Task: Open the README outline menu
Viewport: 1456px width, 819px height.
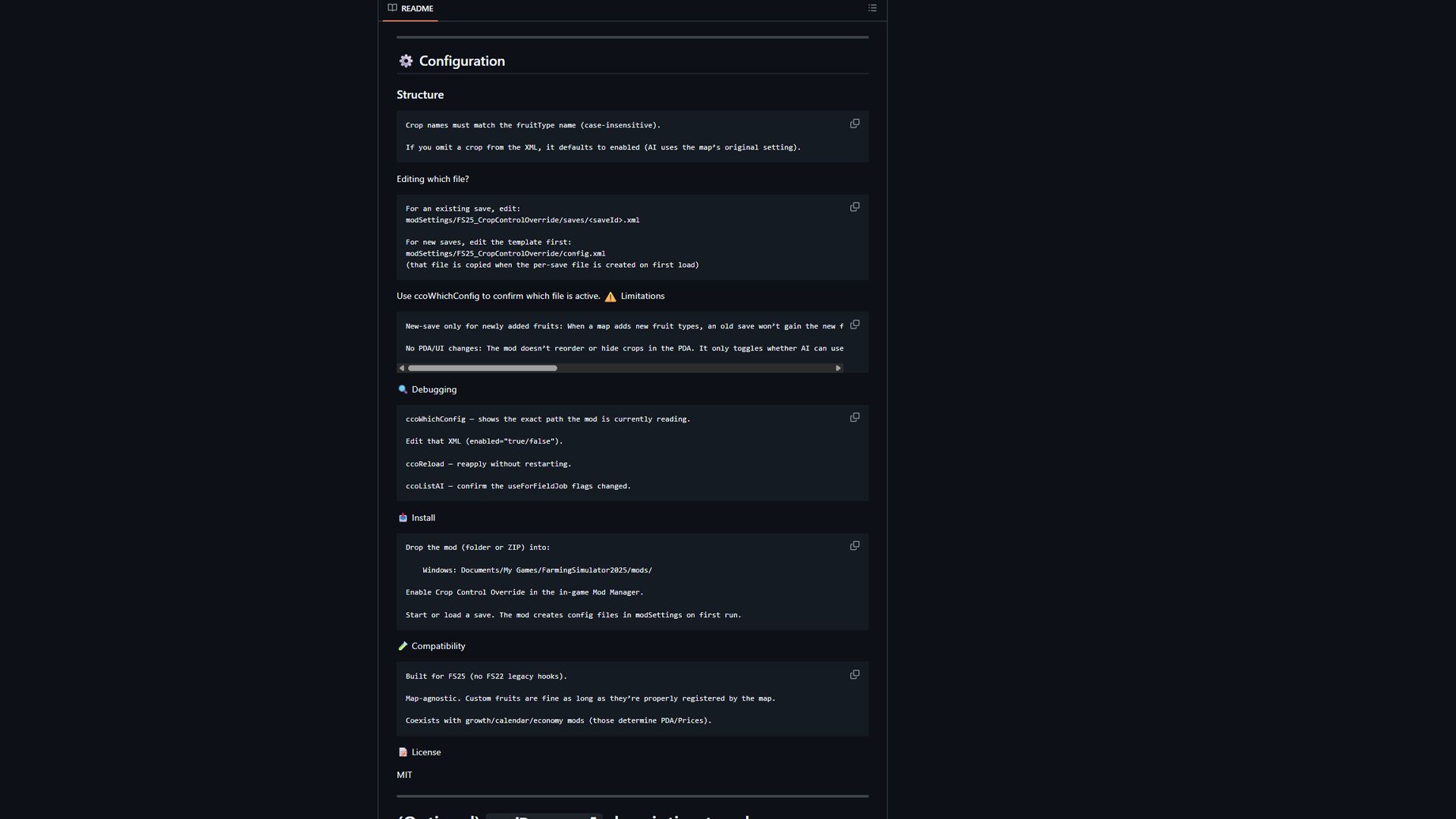Action: (x=872, y=8)
